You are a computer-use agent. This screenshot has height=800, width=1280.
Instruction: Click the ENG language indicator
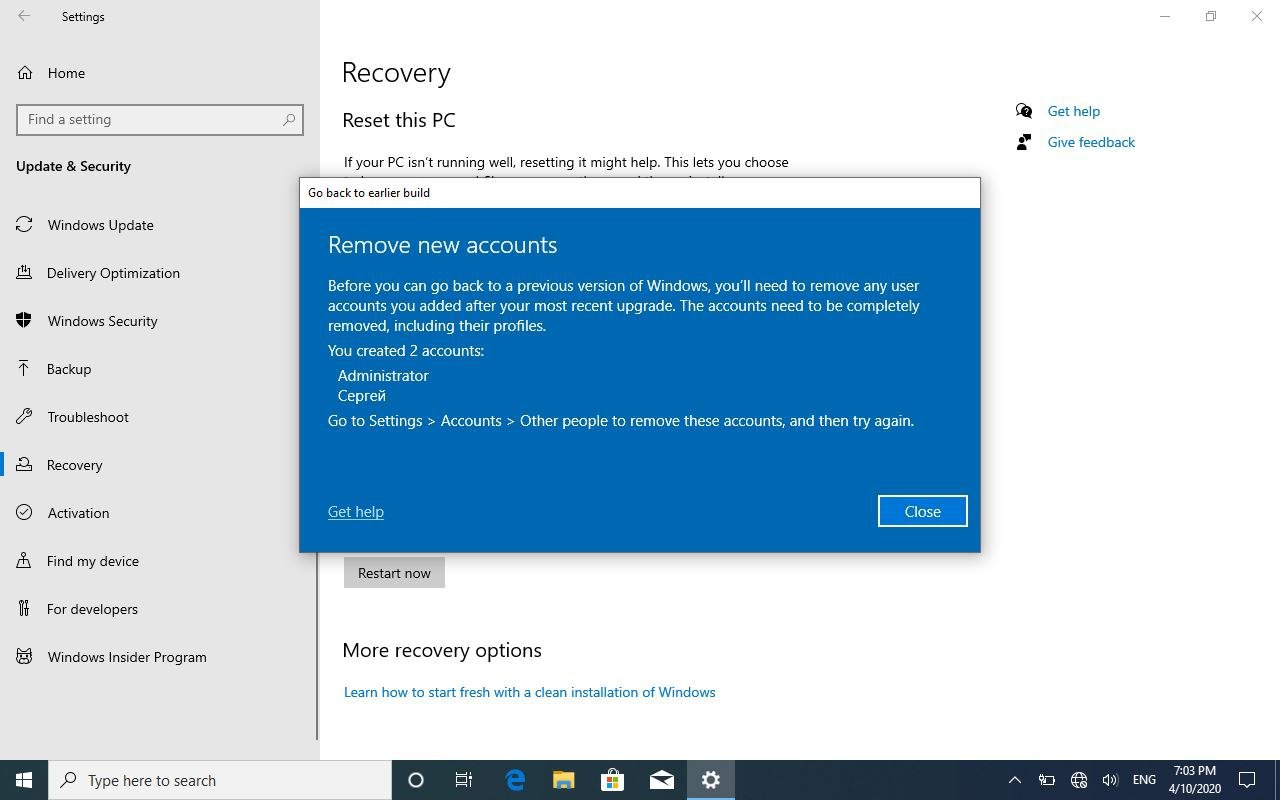tap(1144, 780)
